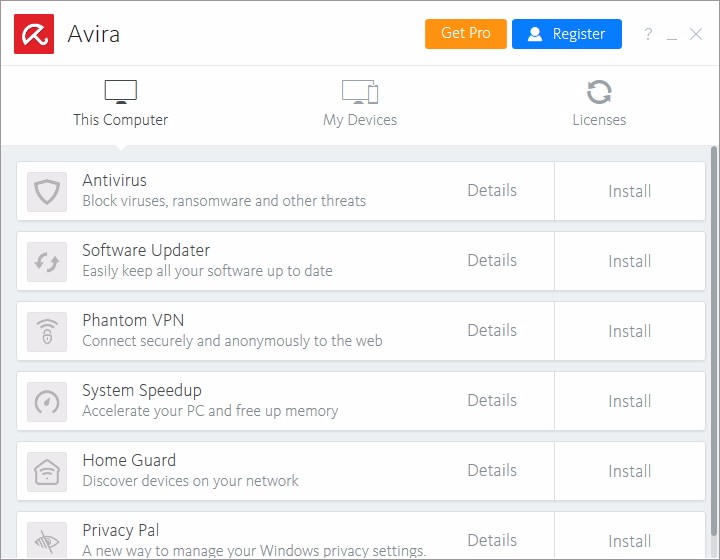The height and width of the screenshot is (560, 720).
Task: Install Phantom VPN
Action: click(x=630, y=331)
